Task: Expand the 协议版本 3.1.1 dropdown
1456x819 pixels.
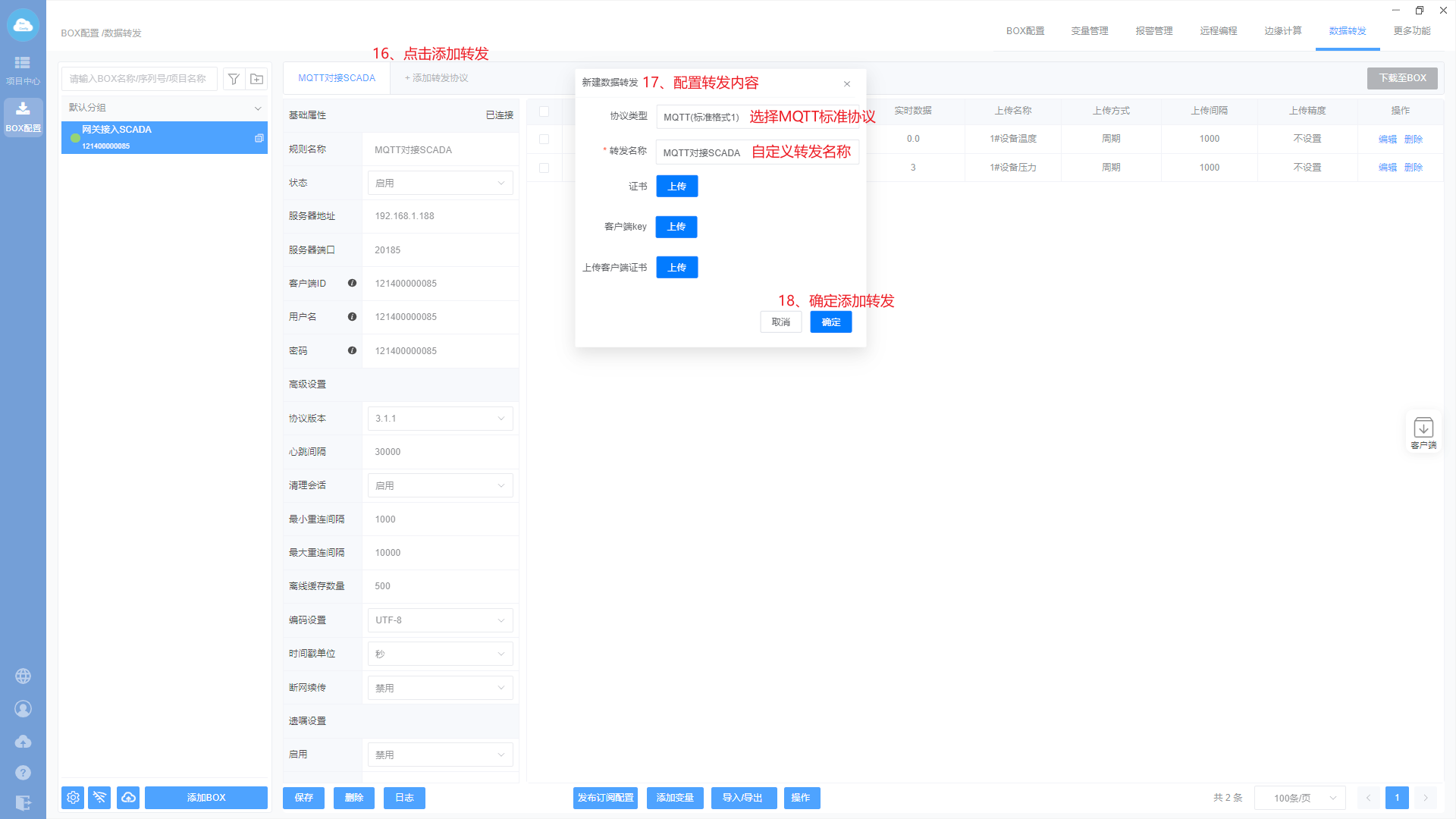Action: [x=440, y=419]
